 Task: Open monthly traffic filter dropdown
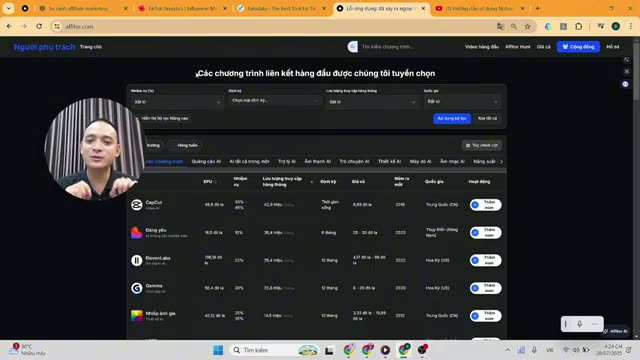click(372, 102)
